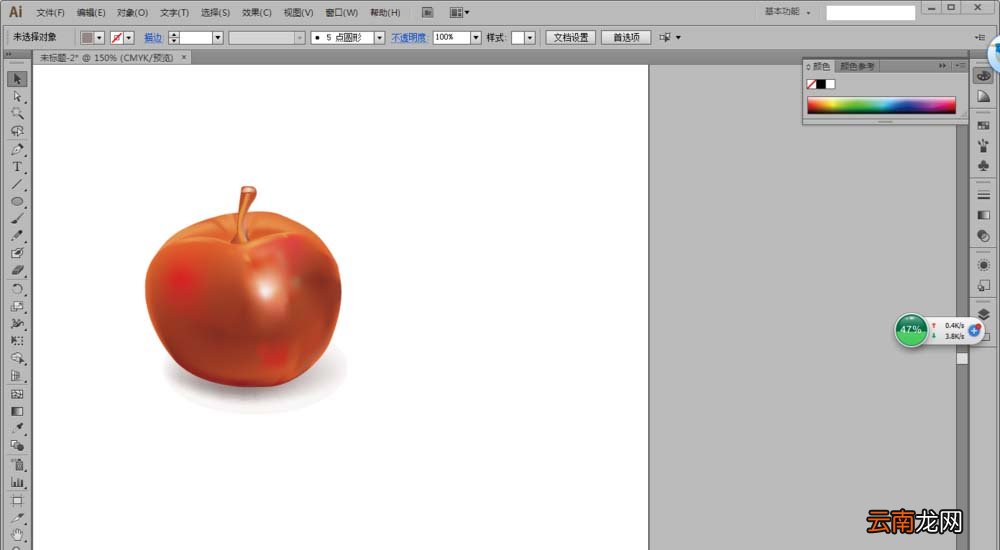Image resolution: width=1000 pixels, height=550 pixels.
Task: Open the Brushes panel dock icon
Action: click(983, 145)
